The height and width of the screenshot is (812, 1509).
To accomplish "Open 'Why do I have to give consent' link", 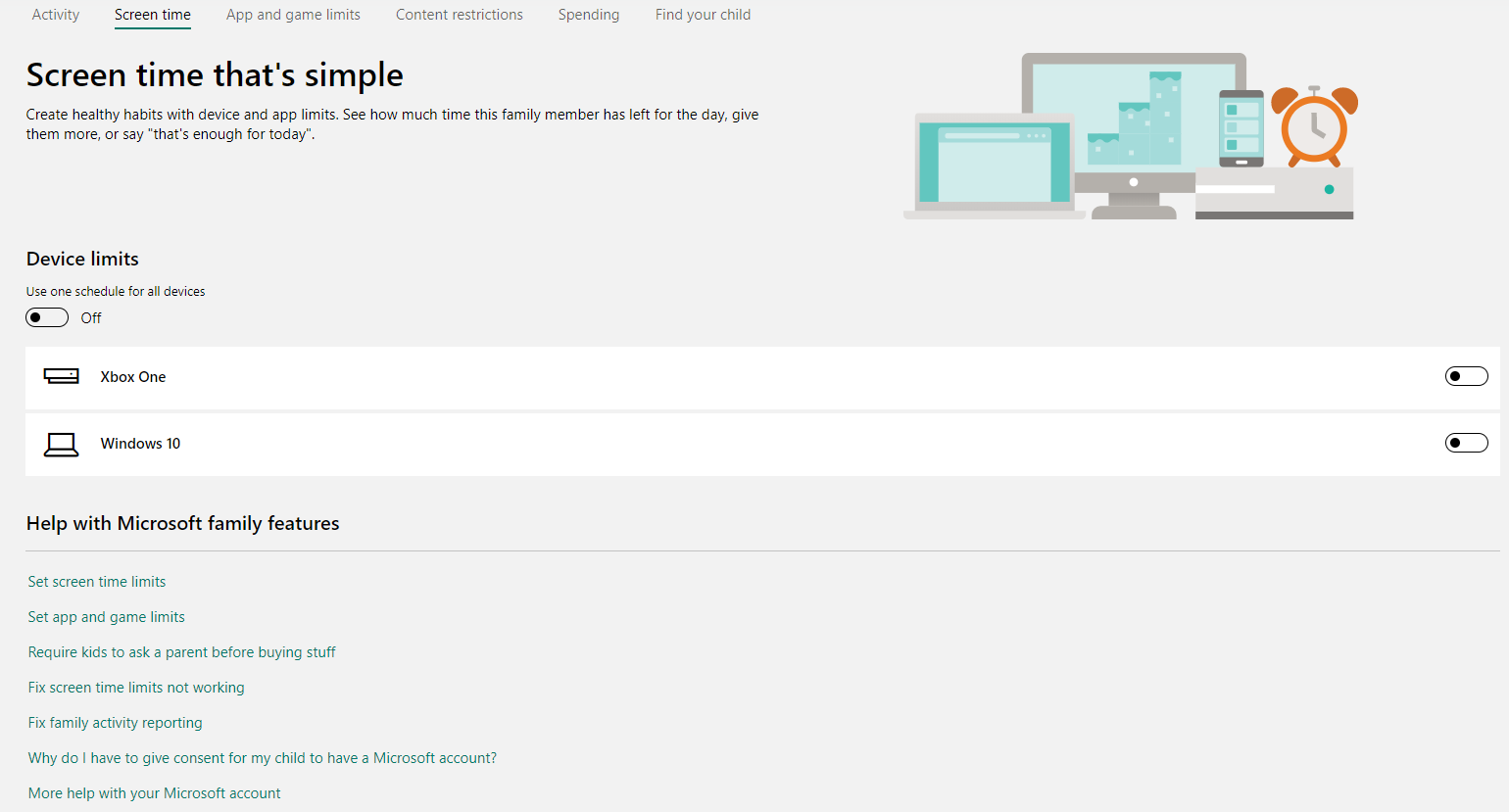I will coord(262,758).
